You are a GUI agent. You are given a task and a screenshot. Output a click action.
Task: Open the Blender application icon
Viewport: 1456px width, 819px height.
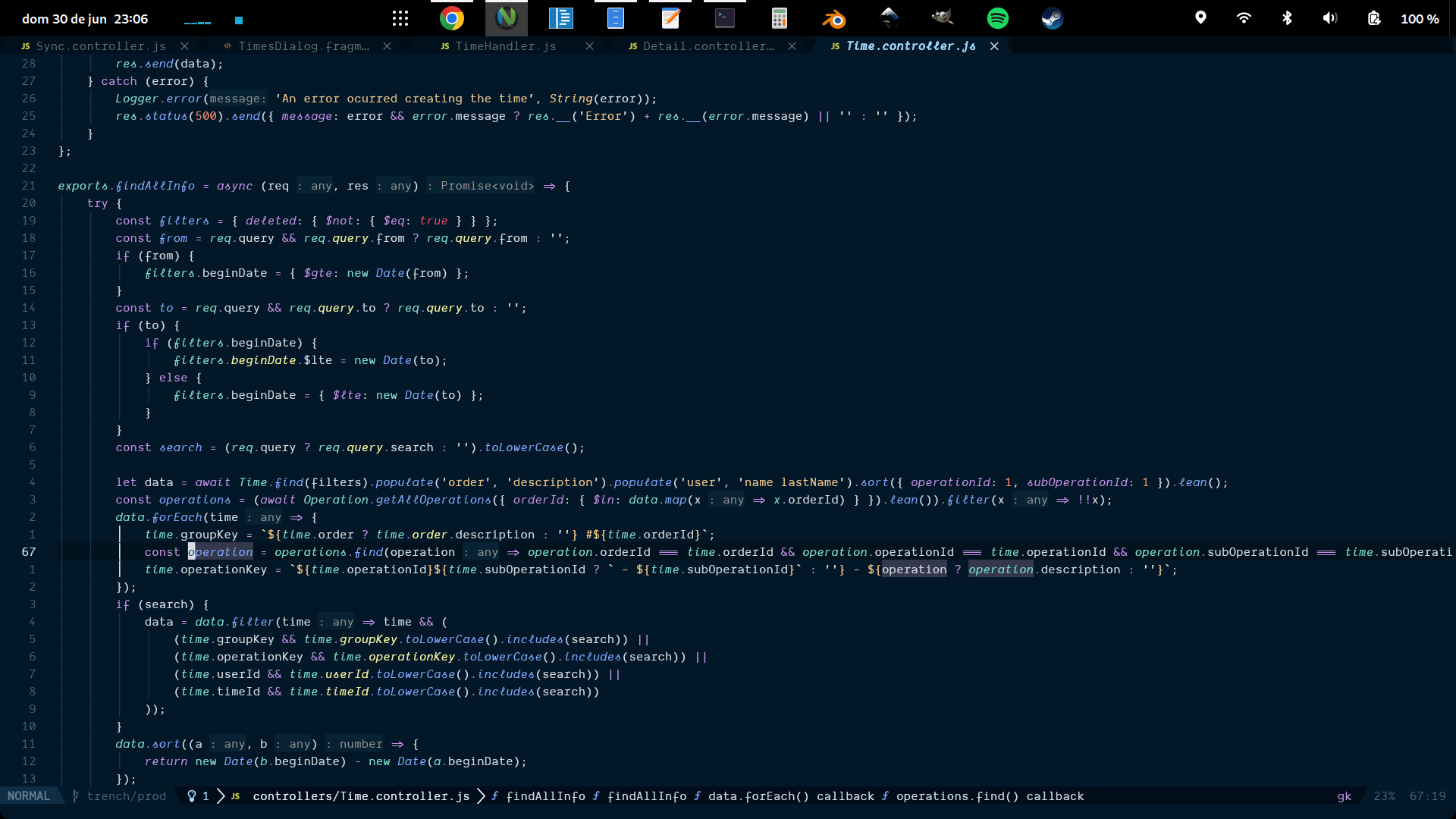(x=834, y=18)
